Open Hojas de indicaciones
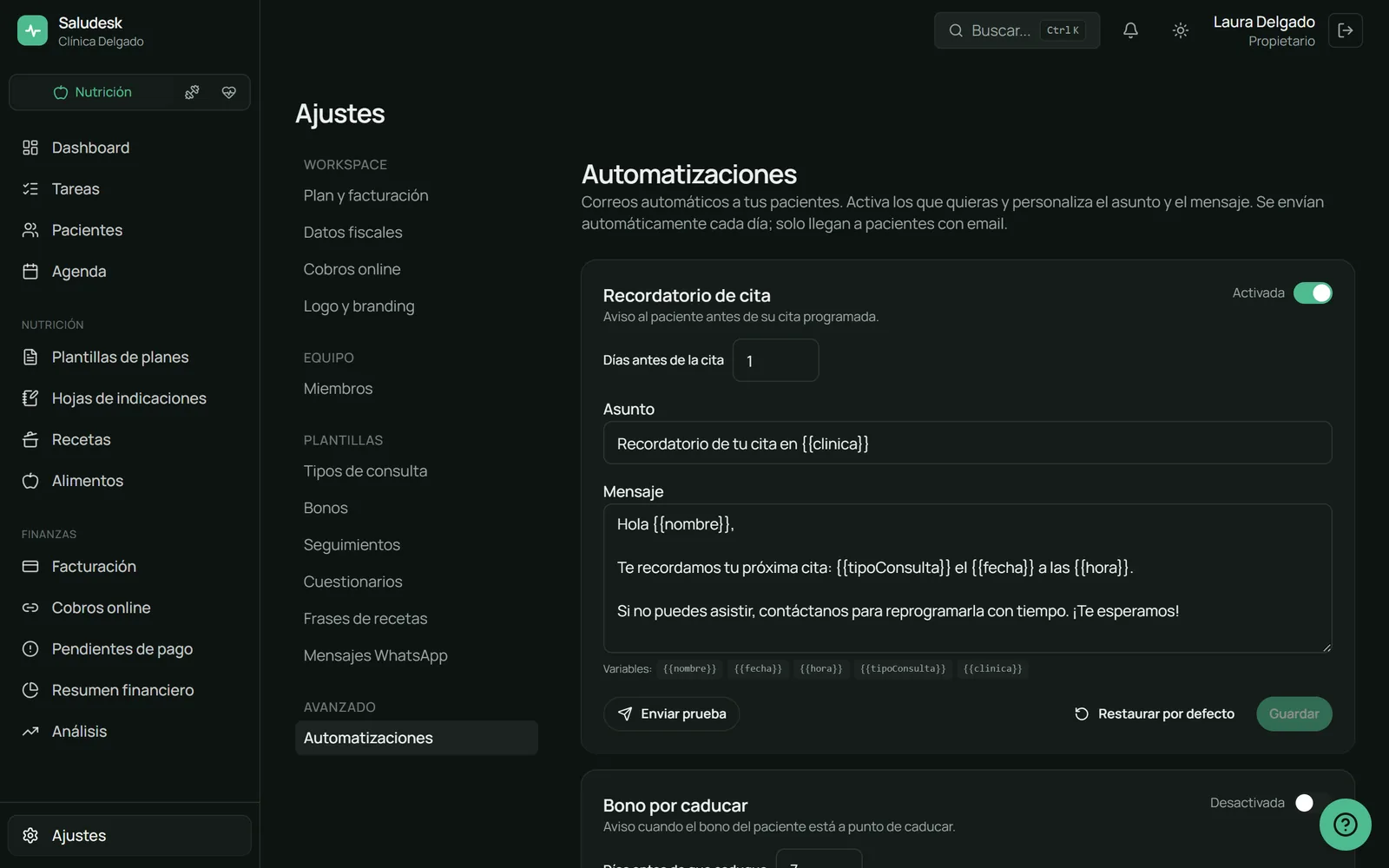Viewport: 1389px width, 868px height. 129,398
